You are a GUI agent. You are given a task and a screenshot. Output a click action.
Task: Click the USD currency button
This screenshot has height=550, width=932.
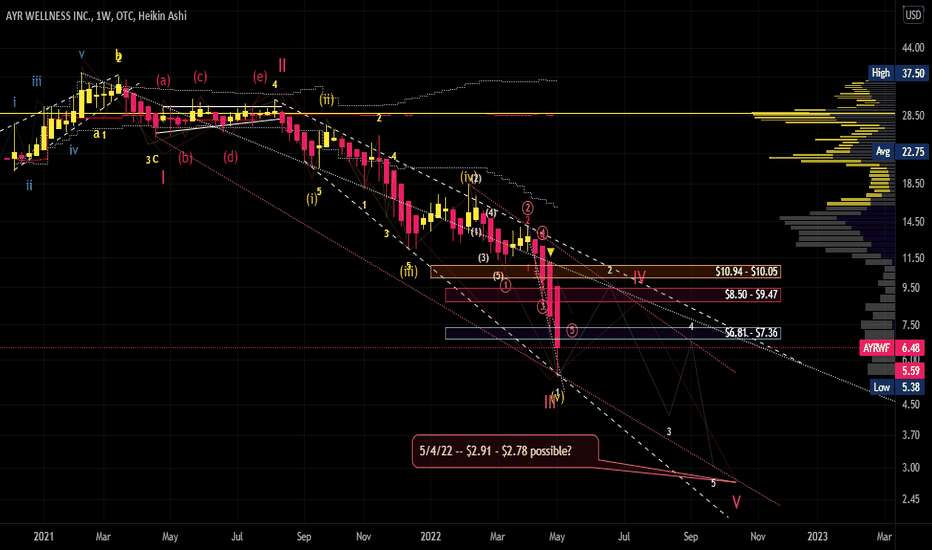coord(913,15)
